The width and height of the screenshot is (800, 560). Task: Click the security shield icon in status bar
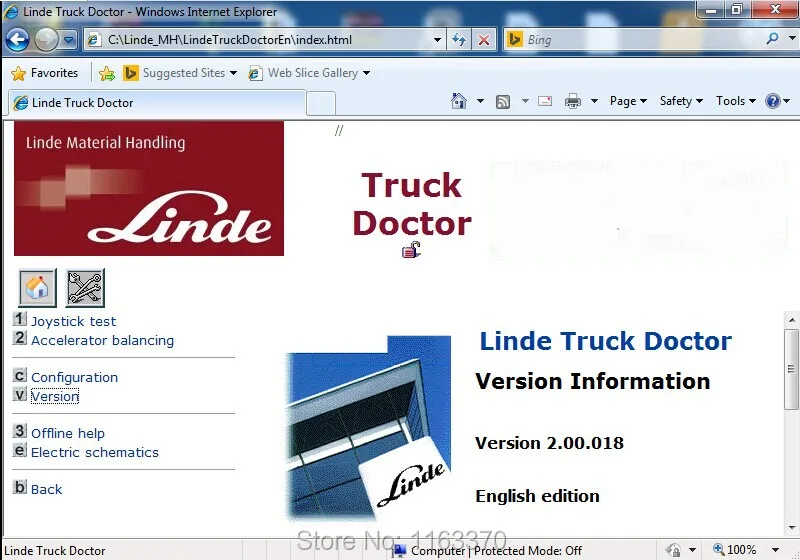point(673,550)
